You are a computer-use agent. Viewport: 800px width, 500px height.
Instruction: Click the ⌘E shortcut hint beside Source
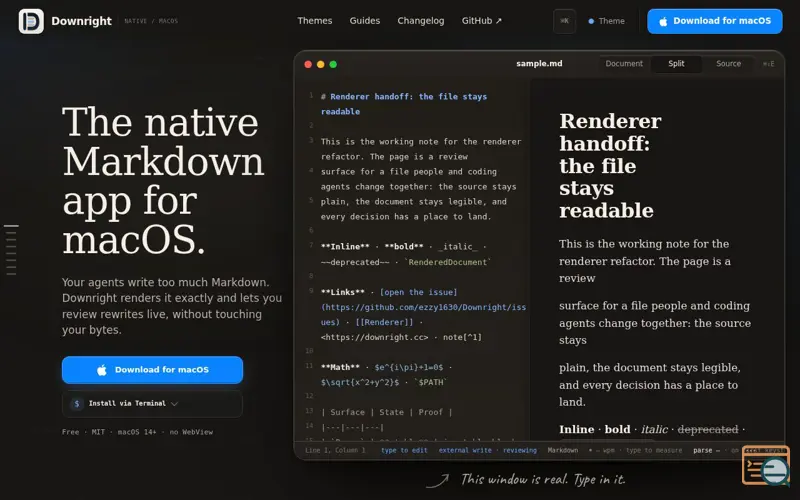(x=768, y=64)
